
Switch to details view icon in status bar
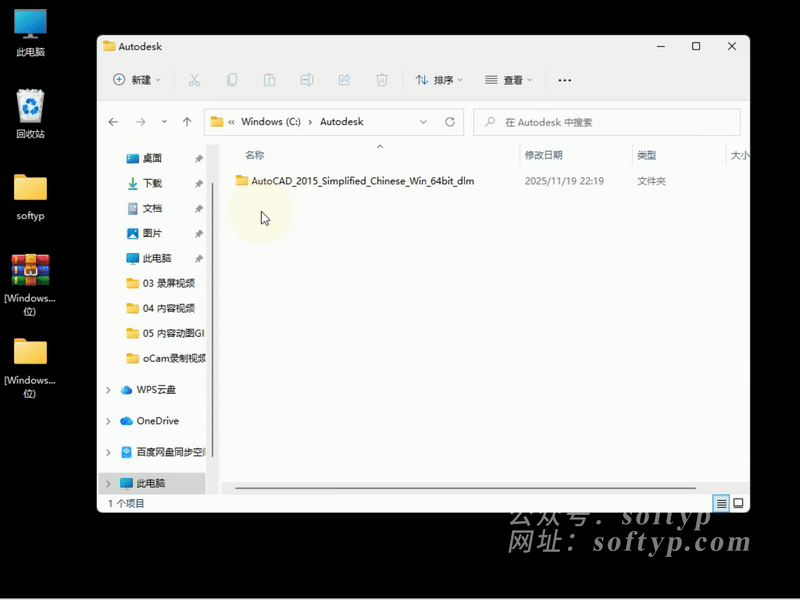click(721, 504)
